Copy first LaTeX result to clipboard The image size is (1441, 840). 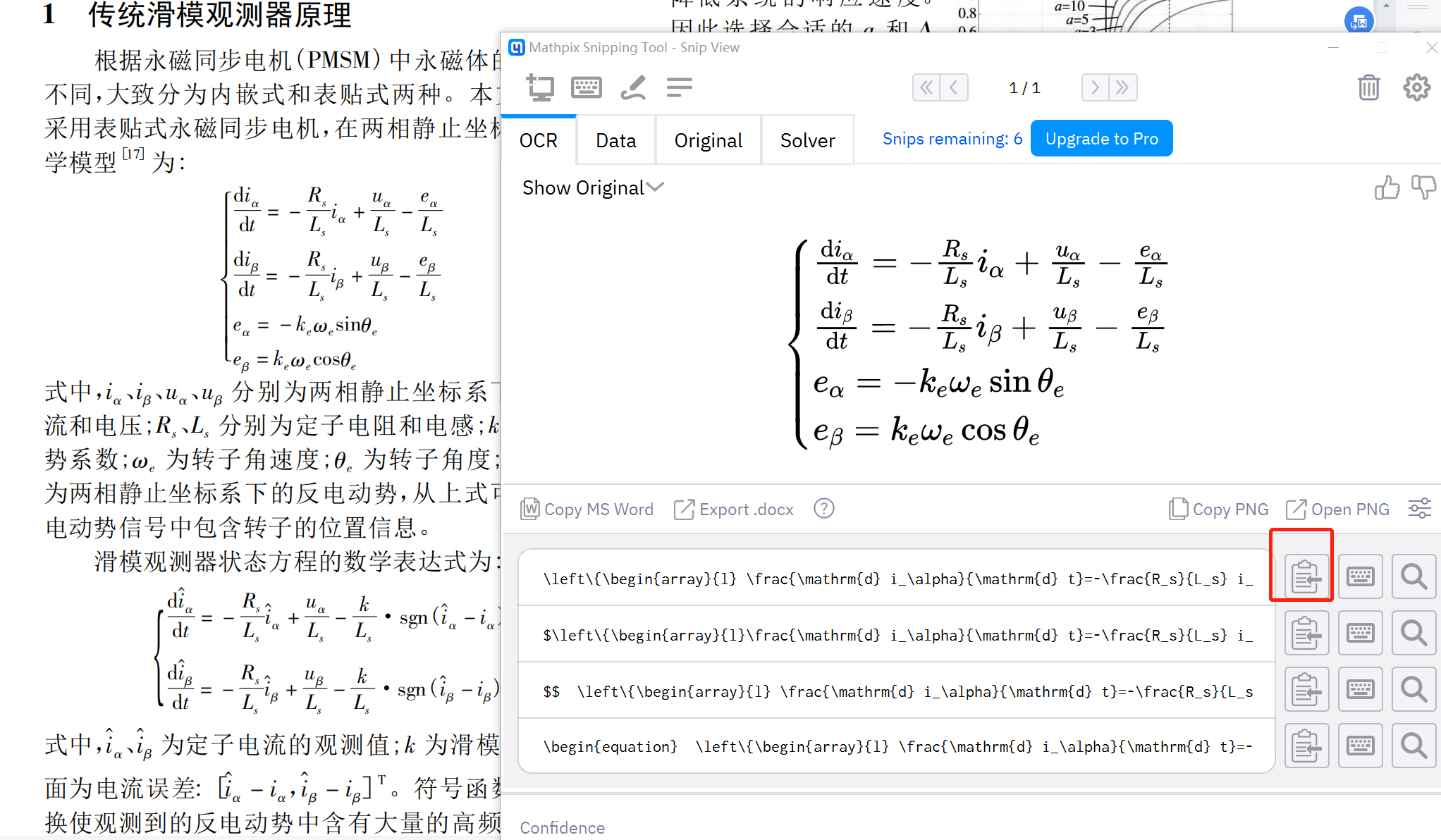coord(1306,576)
